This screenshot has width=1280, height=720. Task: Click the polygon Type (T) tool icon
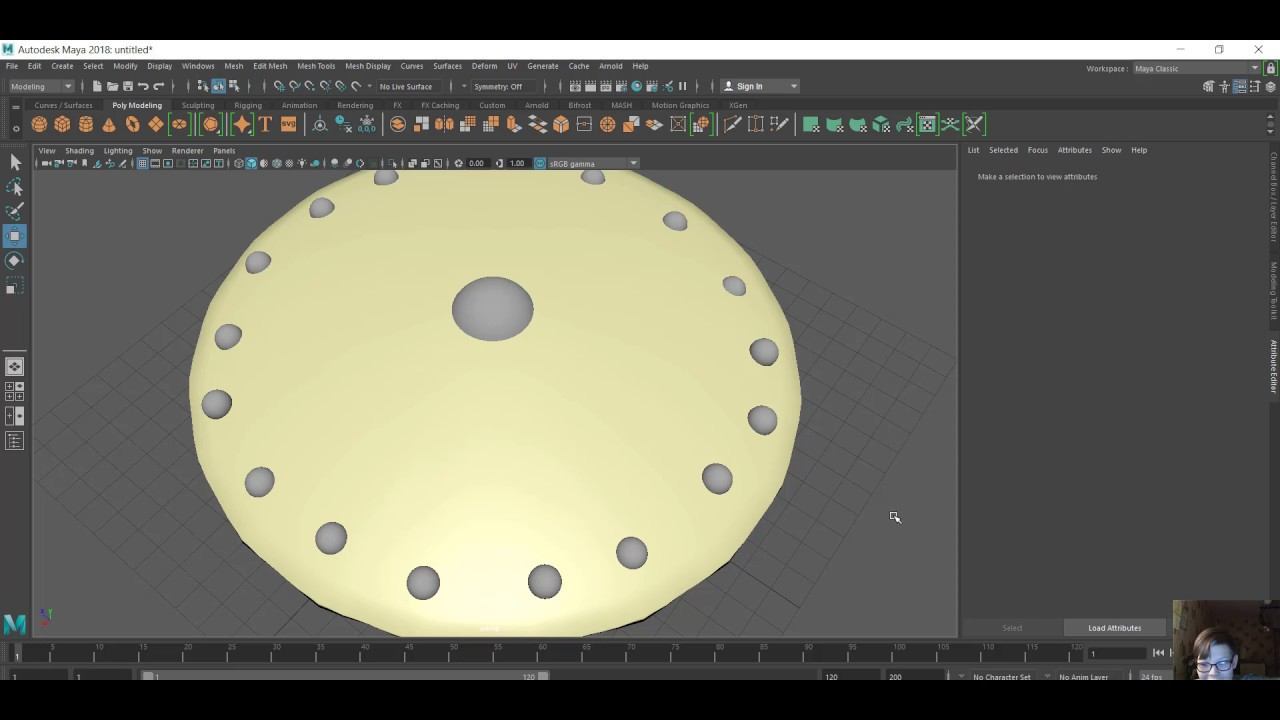click(265, 124)
